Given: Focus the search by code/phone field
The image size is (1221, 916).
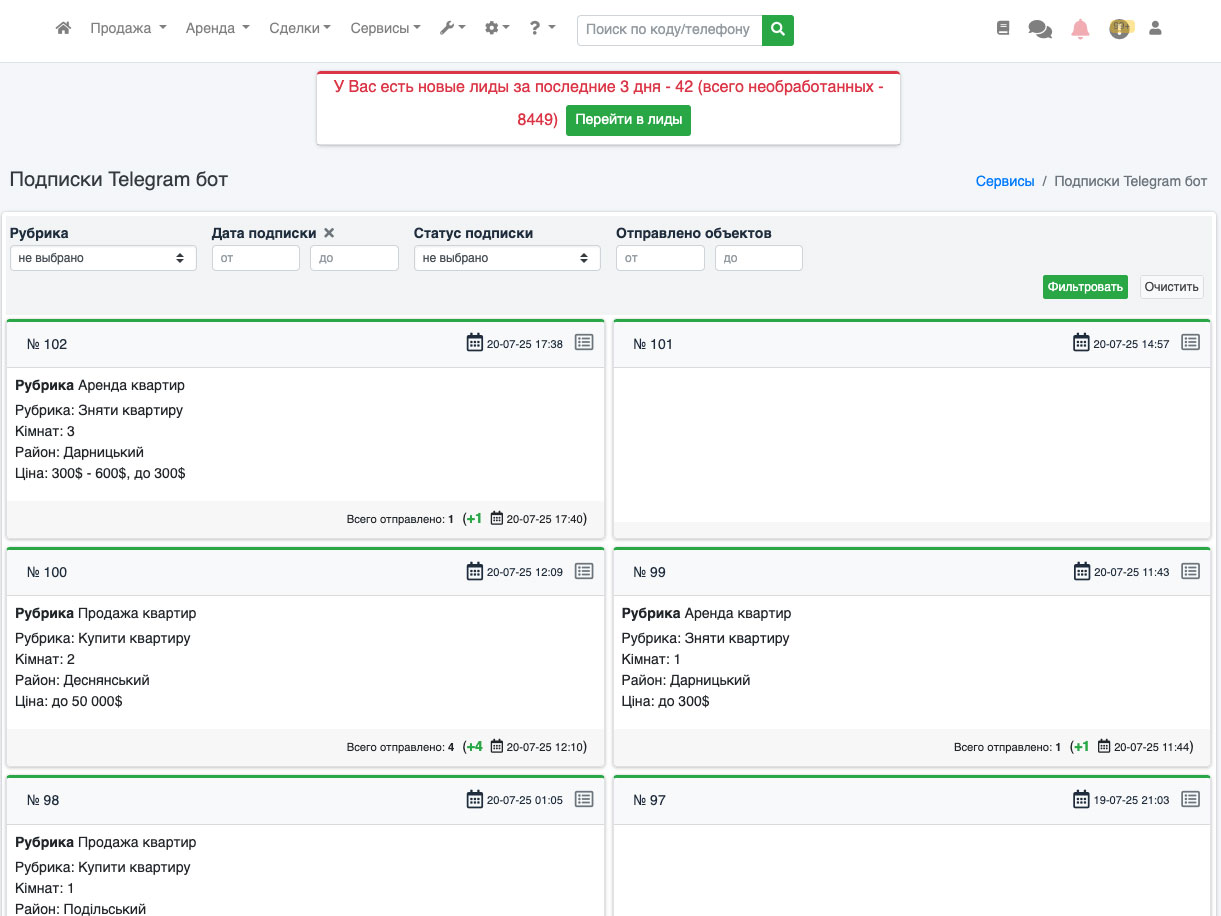Looking at the screenshot, I should point(669,30).
